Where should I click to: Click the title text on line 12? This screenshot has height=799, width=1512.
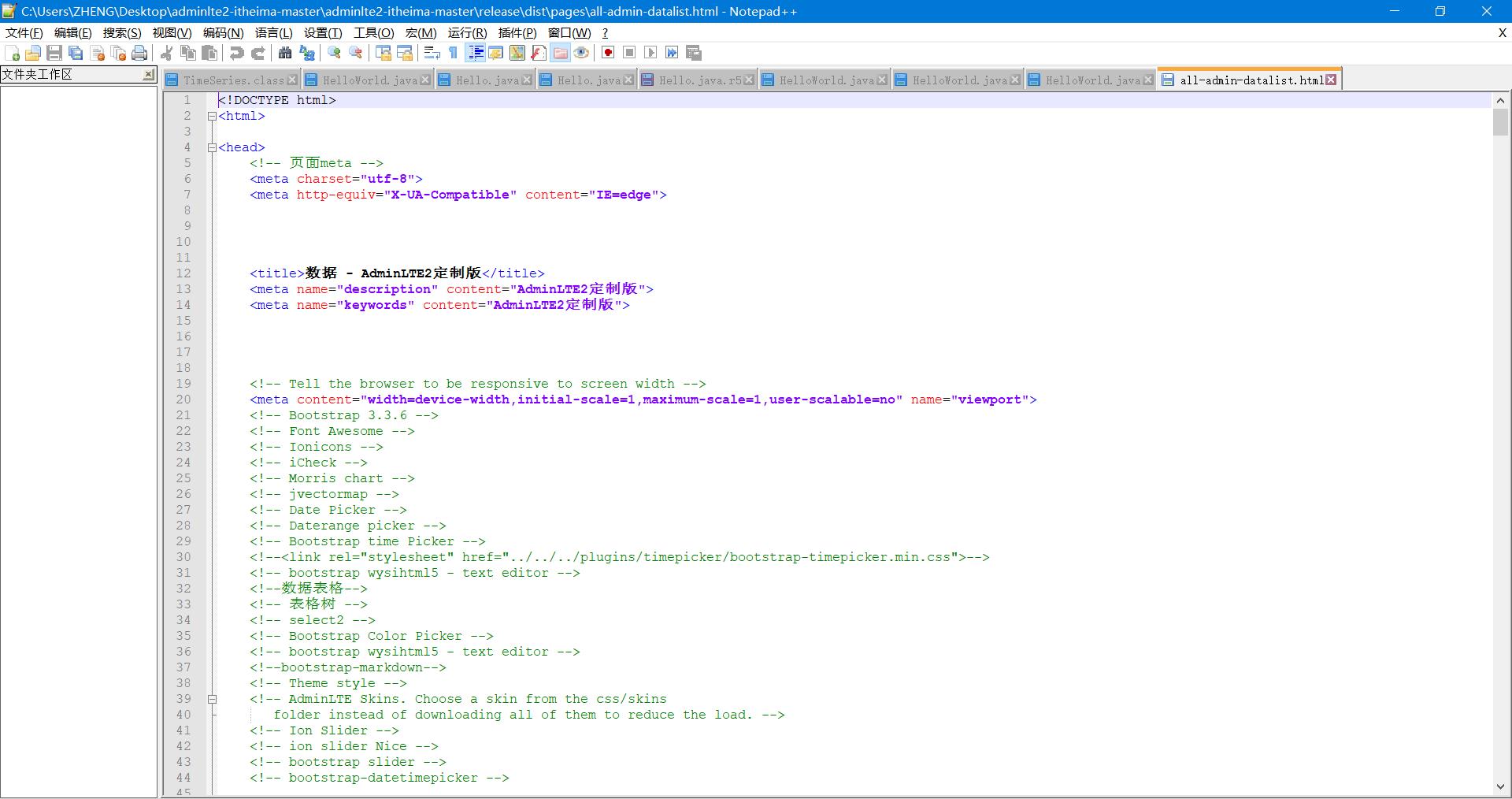coord(393,273)
